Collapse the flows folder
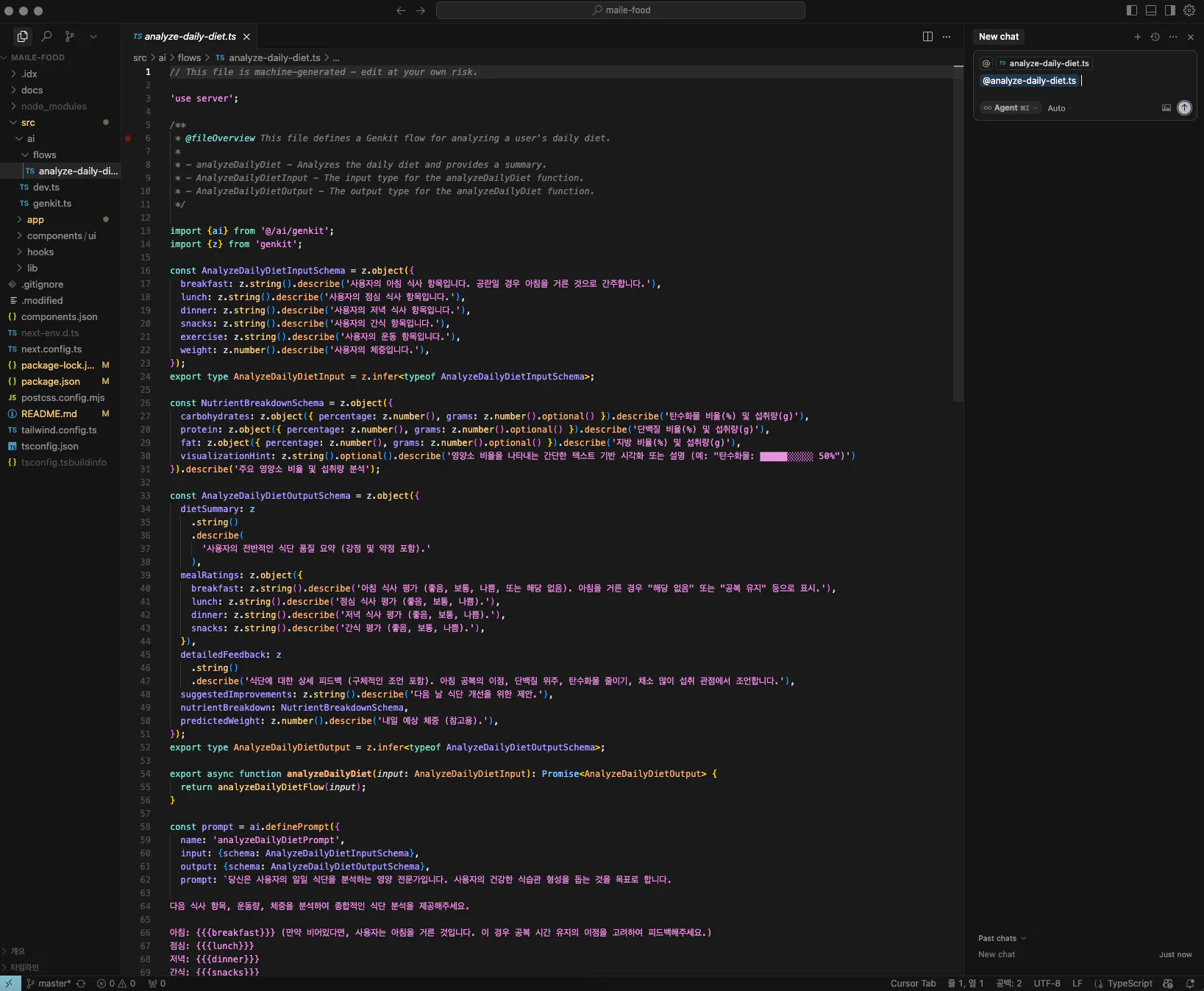The height and width of the screenshot is (991, 1204). [60, 154]
